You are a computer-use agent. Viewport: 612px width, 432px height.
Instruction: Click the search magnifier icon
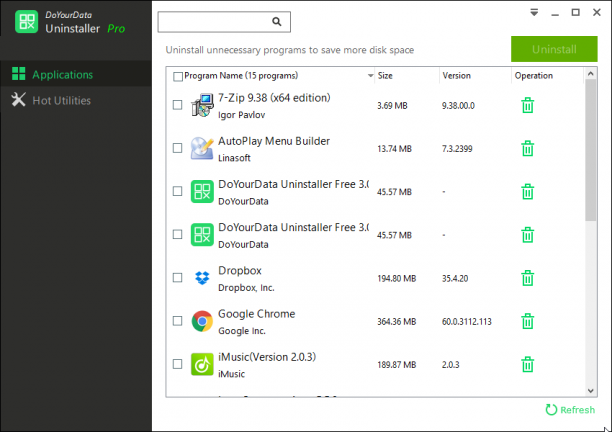tap(277, 22)
